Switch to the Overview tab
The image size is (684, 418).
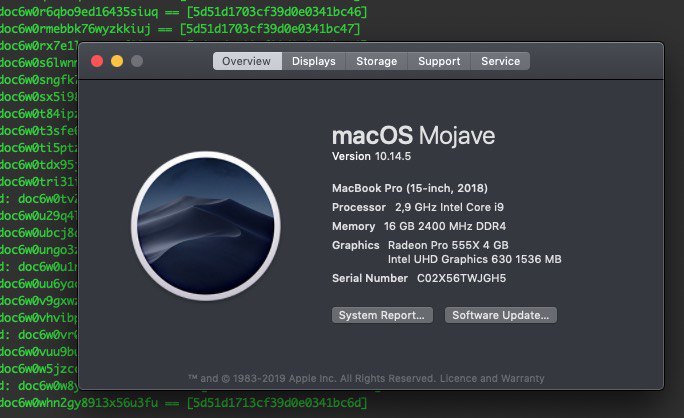[x=247, y=61]
